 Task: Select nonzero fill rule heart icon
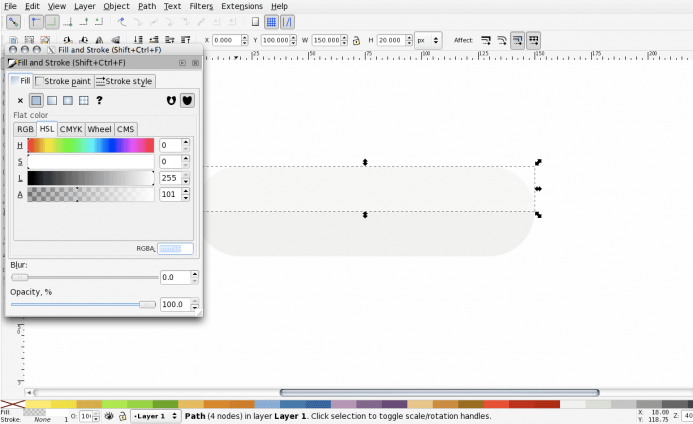tap(187, 101)
